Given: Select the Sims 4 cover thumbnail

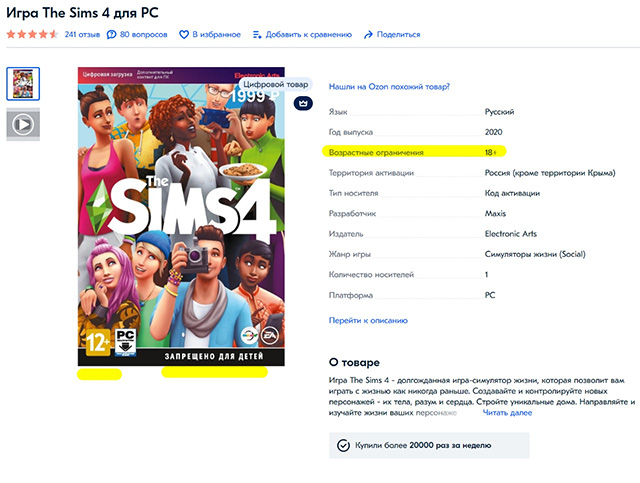Looking at the screenshot, I should pos(23,84).
